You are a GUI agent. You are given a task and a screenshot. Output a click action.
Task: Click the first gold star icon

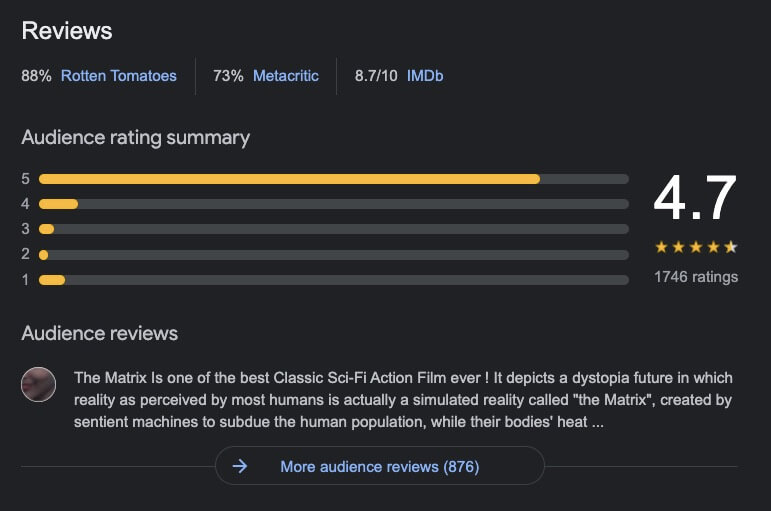(661, 247)
